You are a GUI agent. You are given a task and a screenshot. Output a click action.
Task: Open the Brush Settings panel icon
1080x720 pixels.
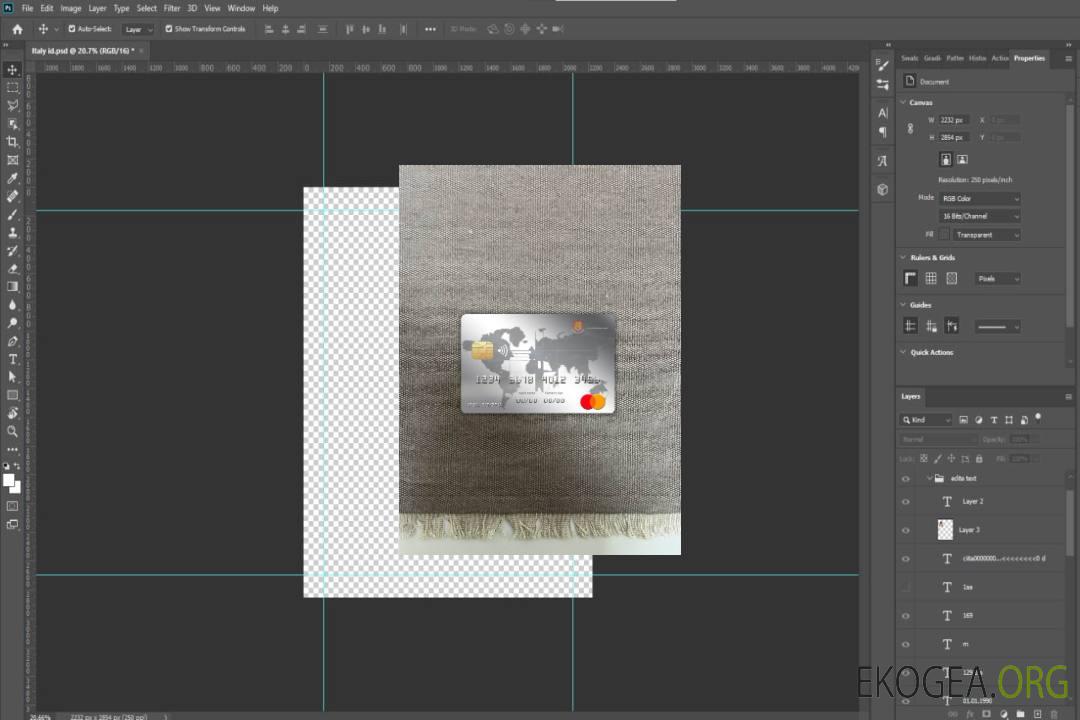click(882, 65)
